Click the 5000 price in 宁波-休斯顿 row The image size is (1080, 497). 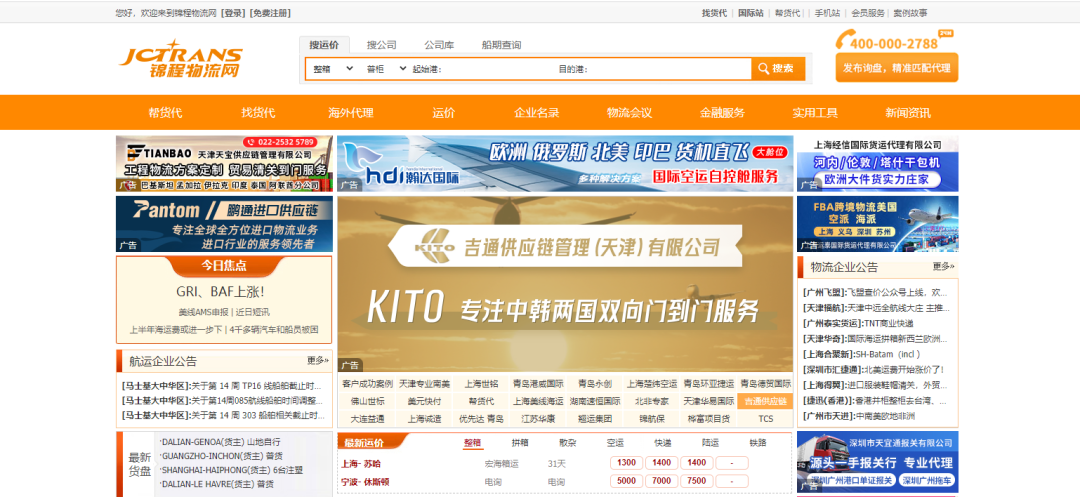pos(626,481)
